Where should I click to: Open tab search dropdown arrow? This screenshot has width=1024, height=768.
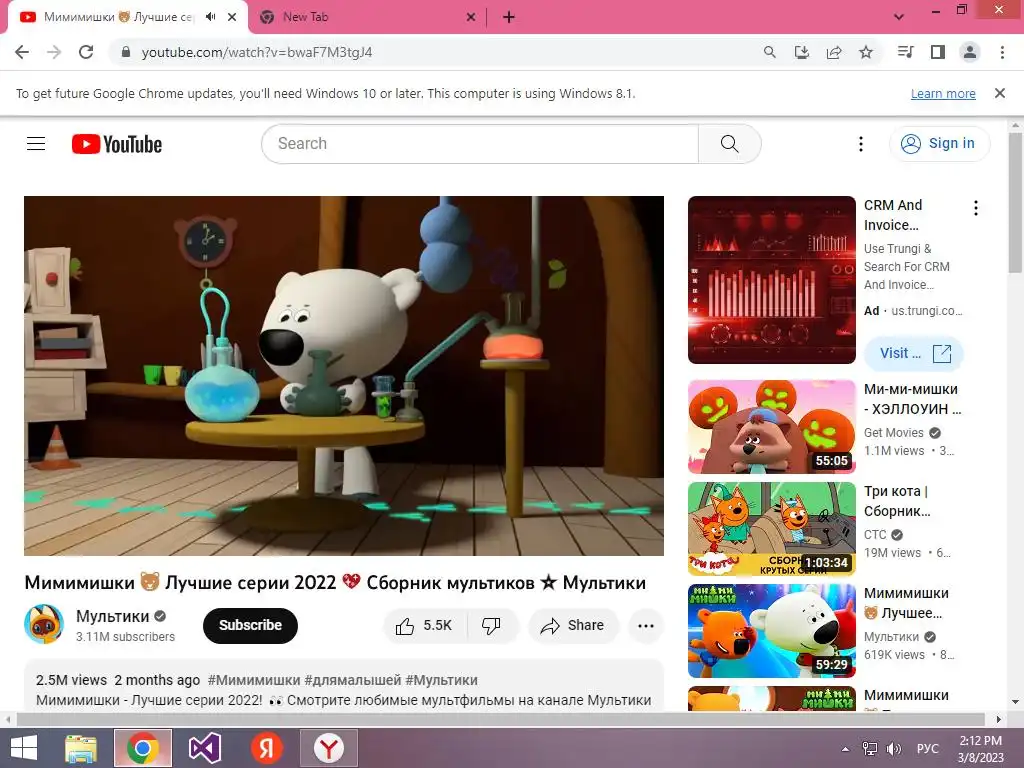pyautogui.click(x=899, y=17)
